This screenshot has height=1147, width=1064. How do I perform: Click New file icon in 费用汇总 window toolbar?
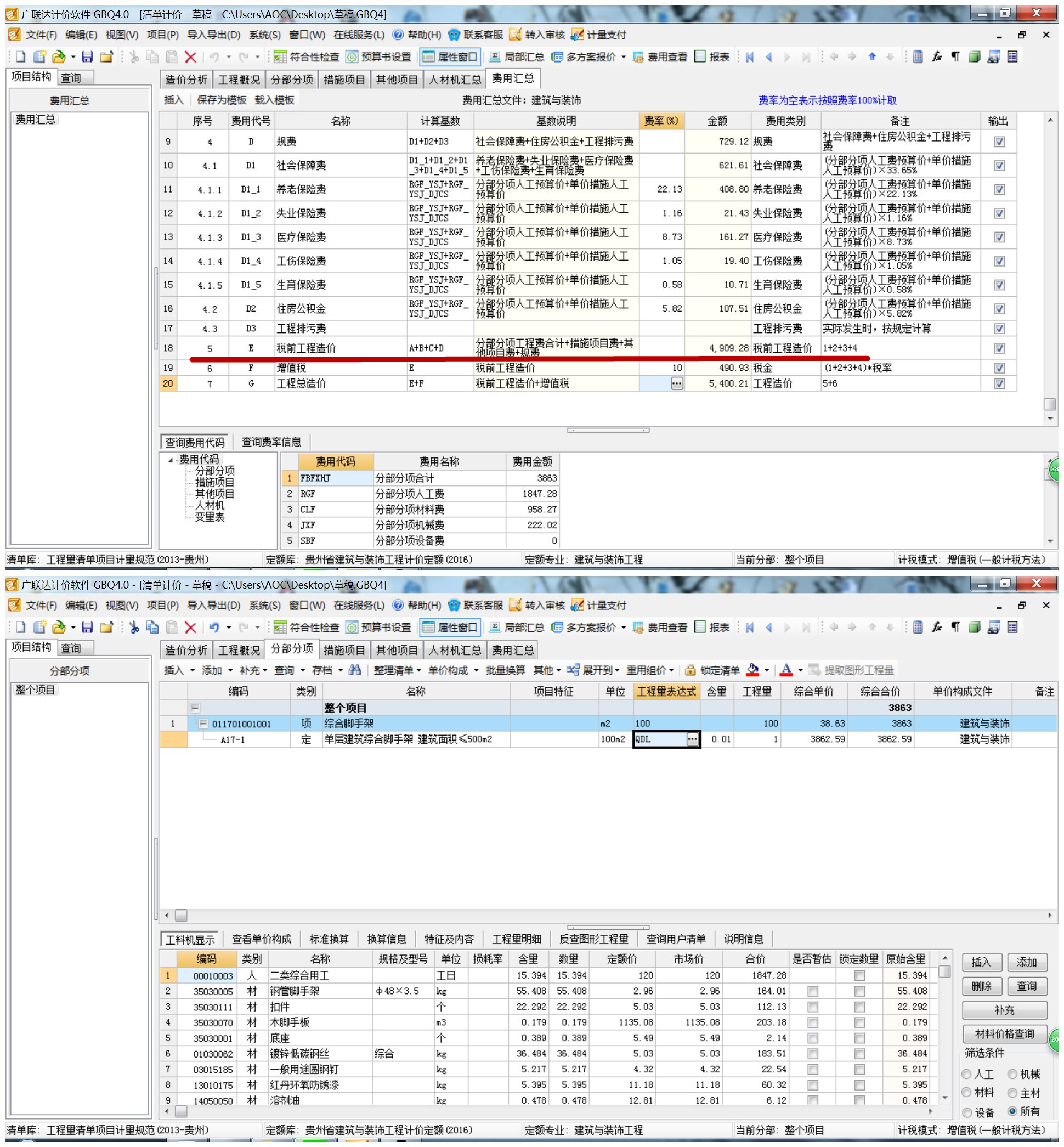tap(21, 56)
